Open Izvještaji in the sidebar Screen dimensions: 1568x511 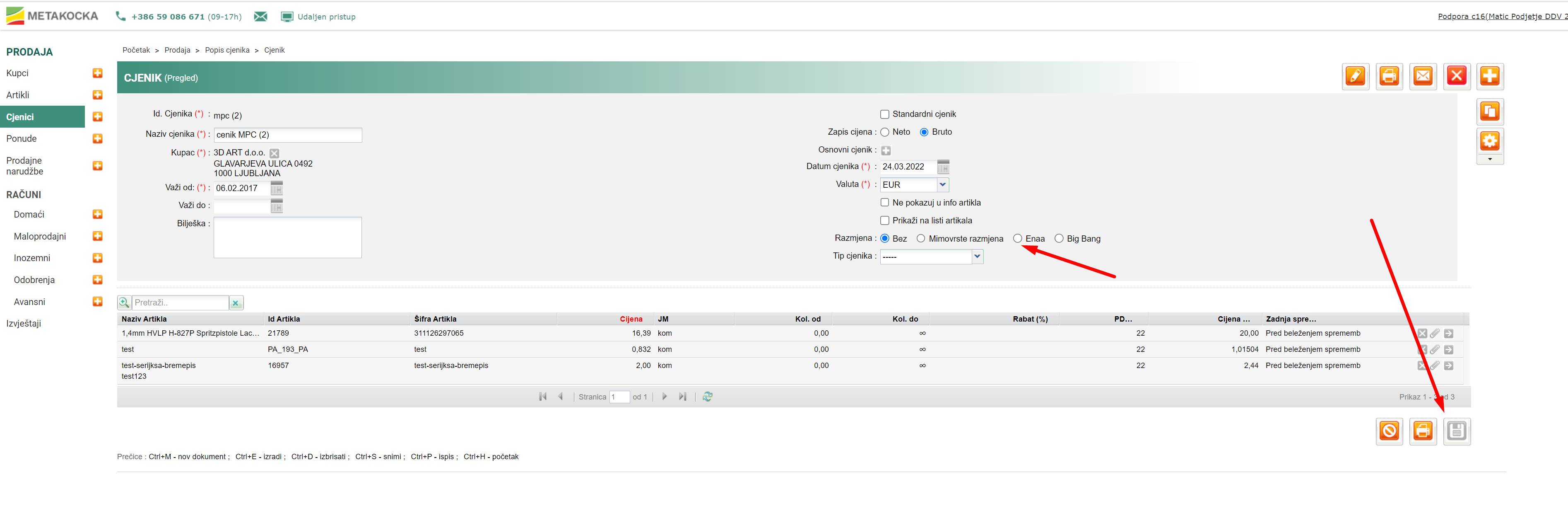point(24,323)
